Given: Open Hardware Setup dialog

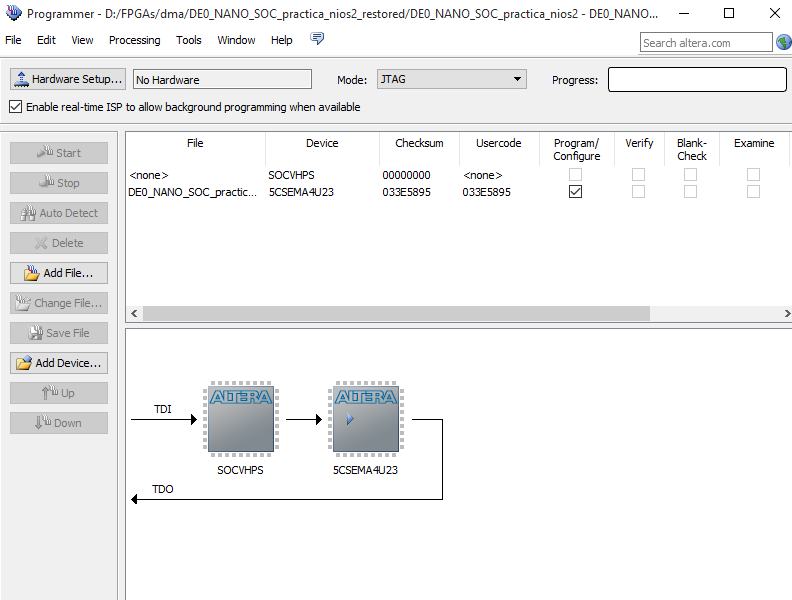Looking at the screenshot, I should pos(68,79).
